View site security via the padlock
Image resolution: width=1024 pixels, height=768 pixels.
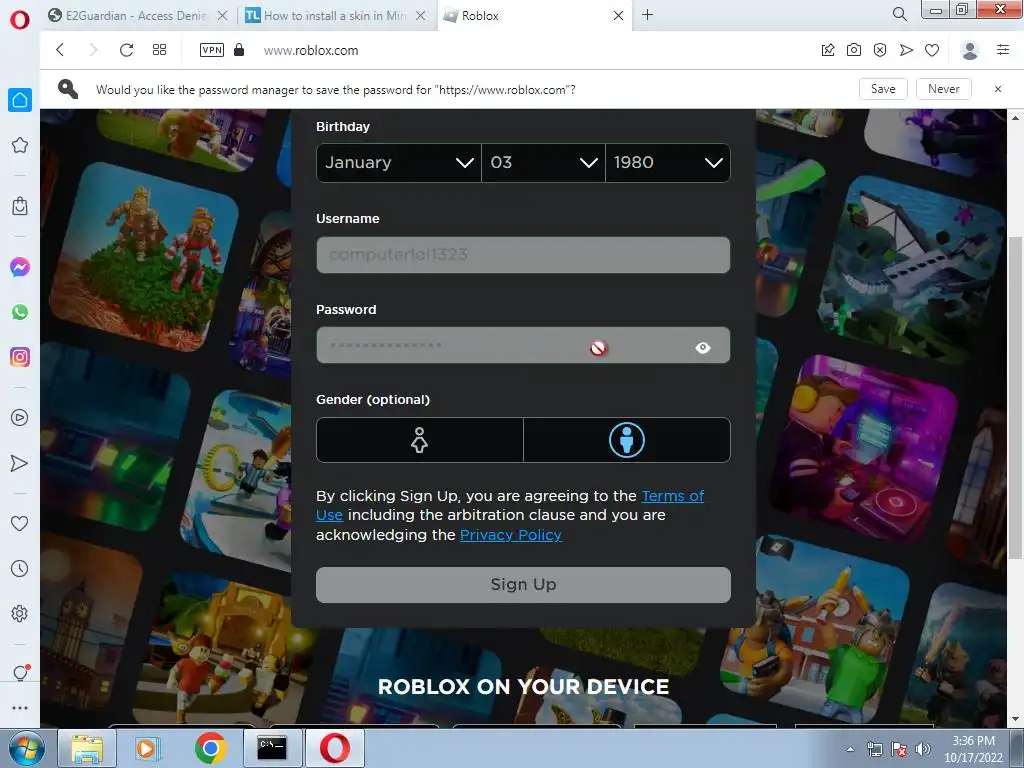[x=239, y=50]
